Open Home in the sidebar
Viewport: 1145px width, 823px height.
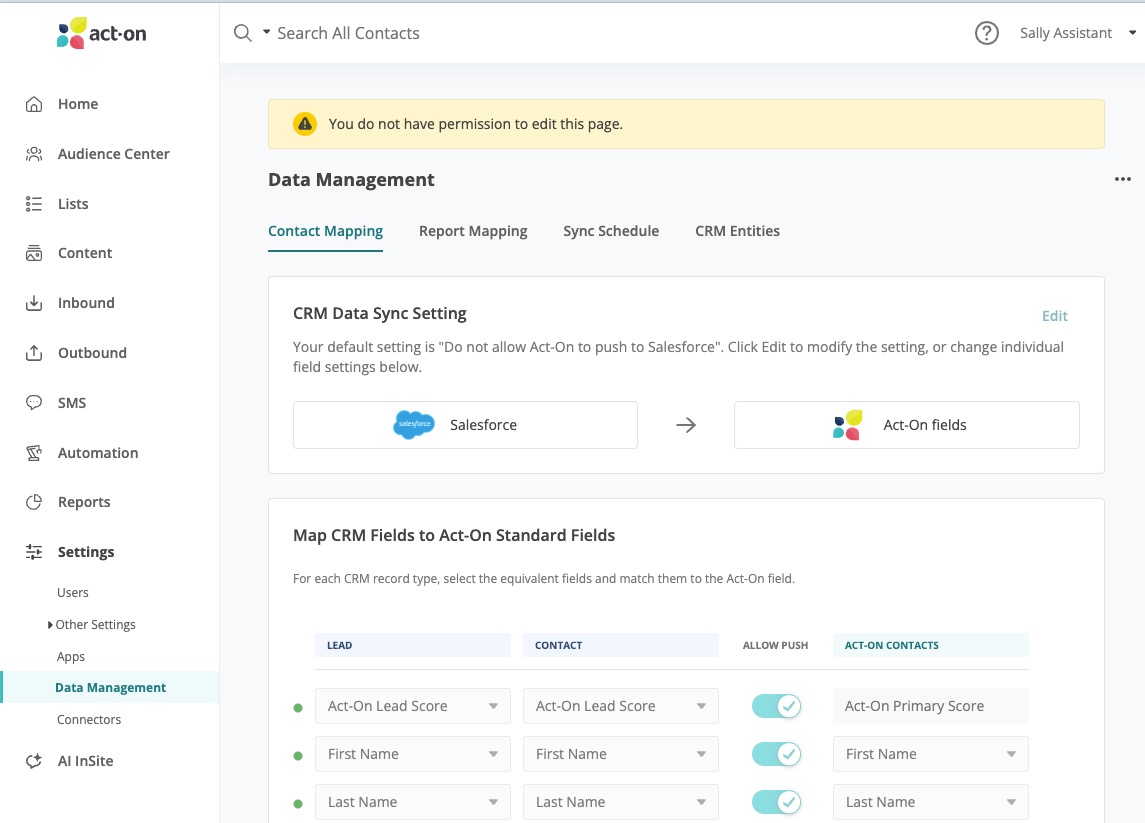click(x=78, y=104)
